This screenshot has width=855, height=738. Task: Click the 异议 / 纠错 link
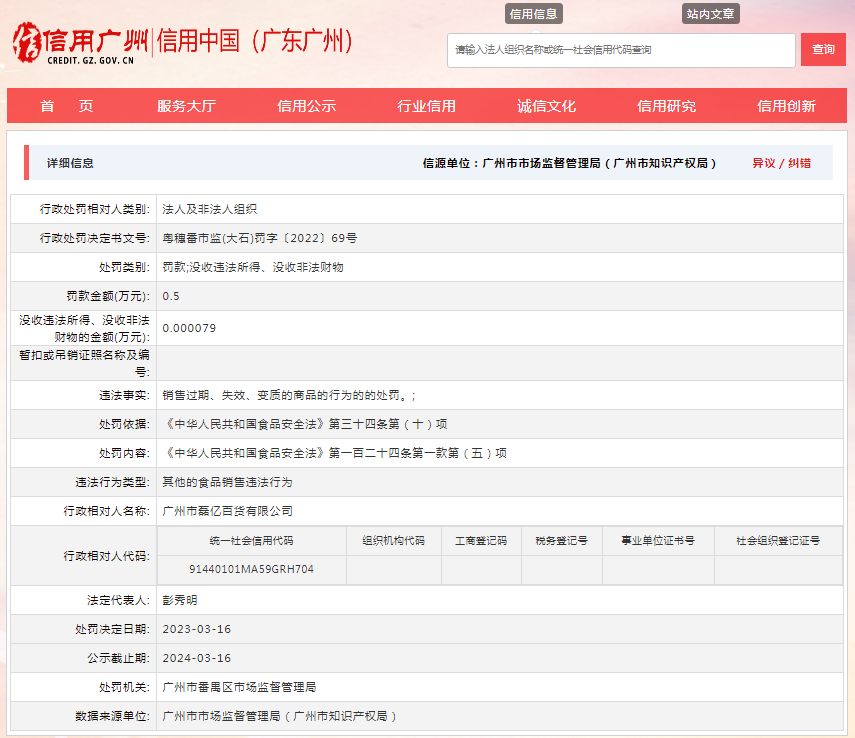pos(781,163)
